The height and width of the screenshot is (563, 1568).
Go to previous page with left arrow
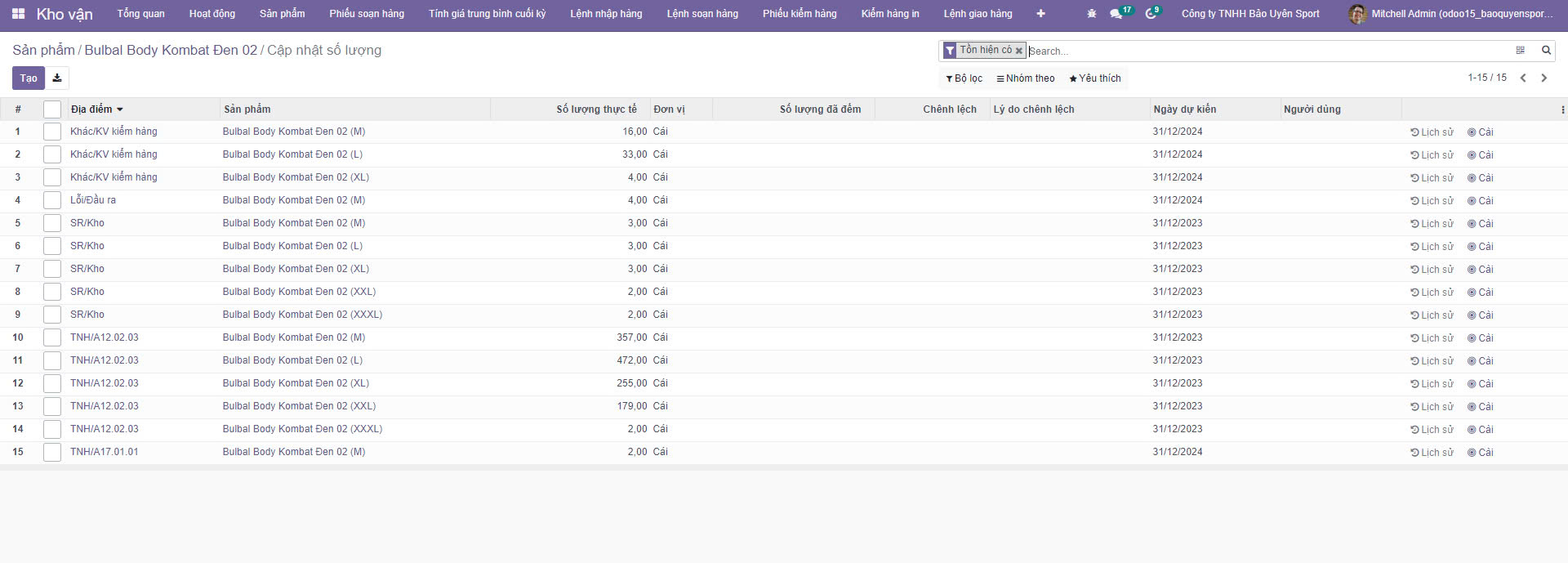1523,78
